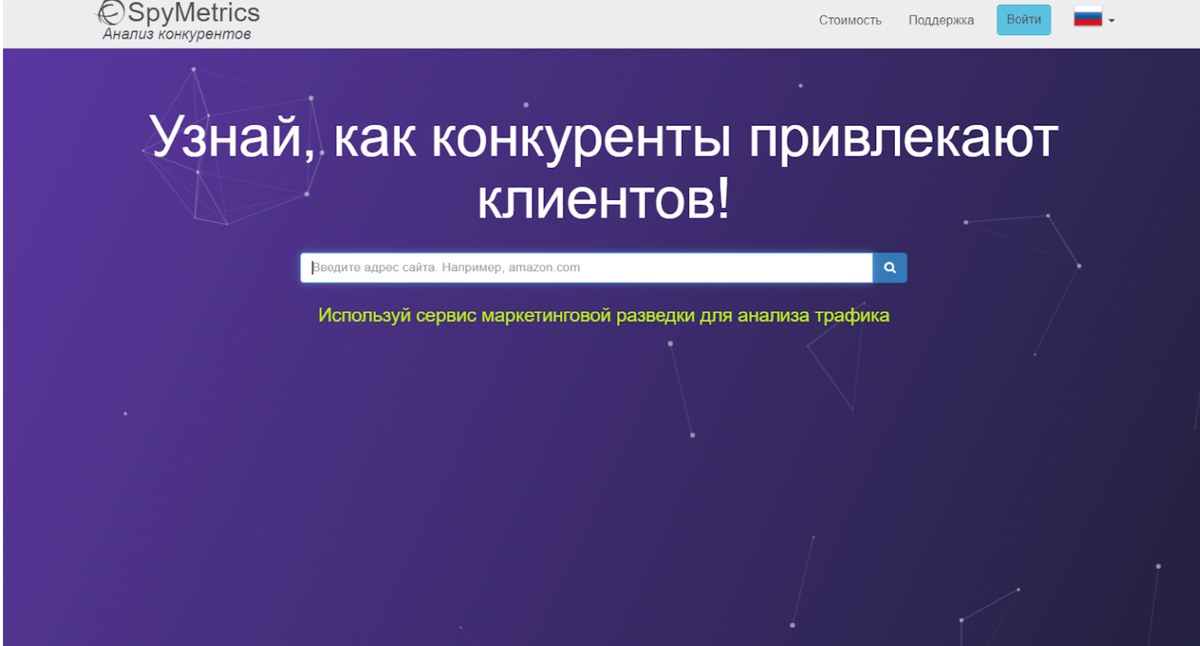Viewport: 1200px width, 646px height.
Task: Click the headline 'Узнай, как конкуренты привлекают клиентов!'
Action: tap(603, 169)
